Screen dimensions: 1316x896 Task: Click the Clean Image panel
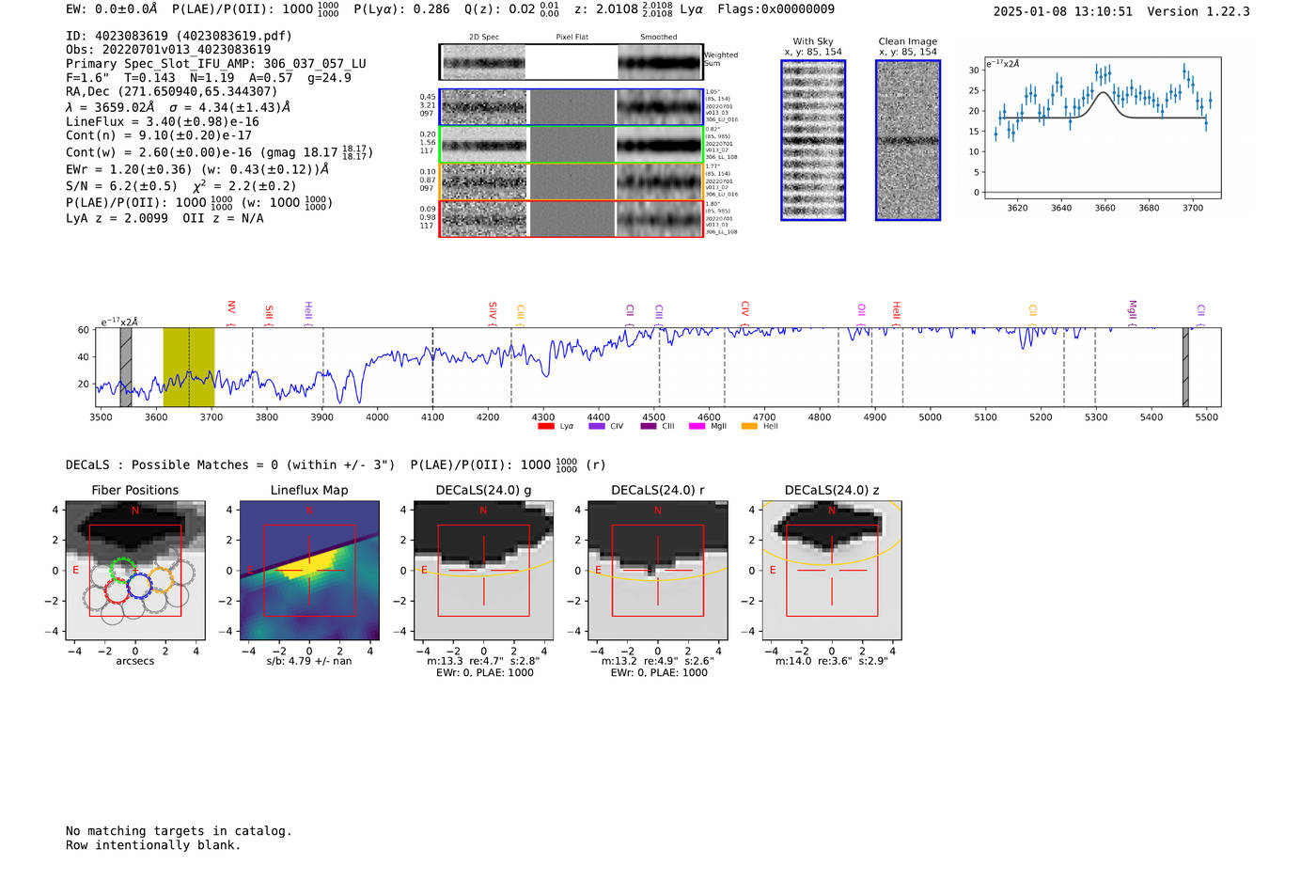tap(908, 140)
